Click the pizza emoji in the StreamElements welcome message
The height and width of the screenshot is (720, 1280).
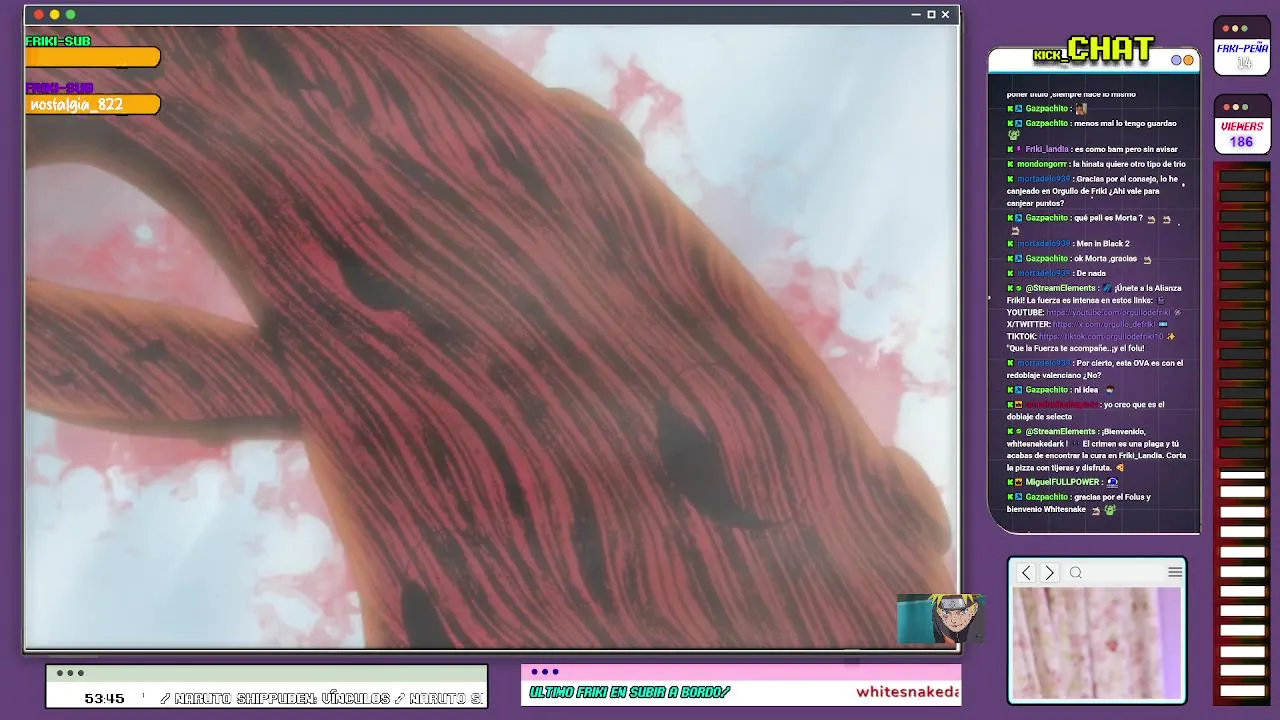1120,467
